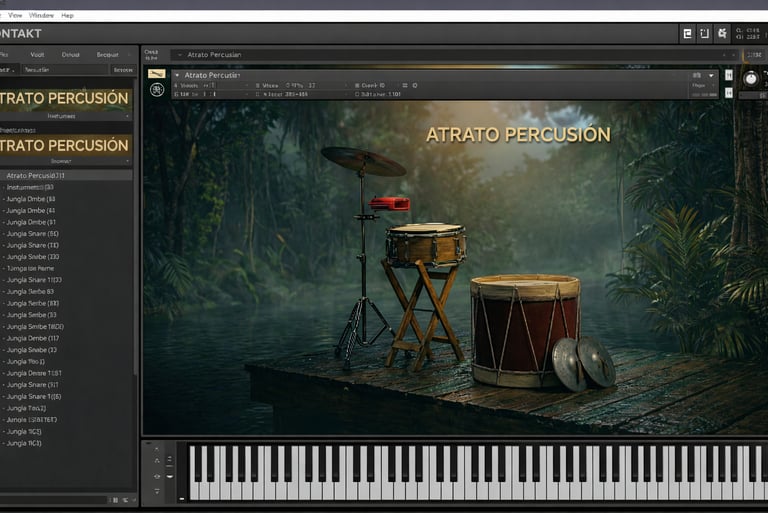Switch to the Brcqoat browser tab

tap(107, 55)
